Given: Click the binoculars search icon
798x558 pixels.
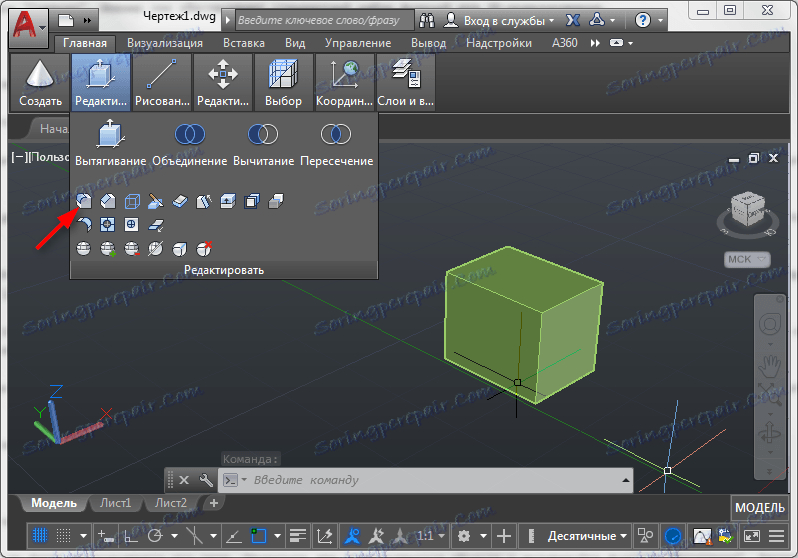Looking at the screenshot, I should click(427, 20).
